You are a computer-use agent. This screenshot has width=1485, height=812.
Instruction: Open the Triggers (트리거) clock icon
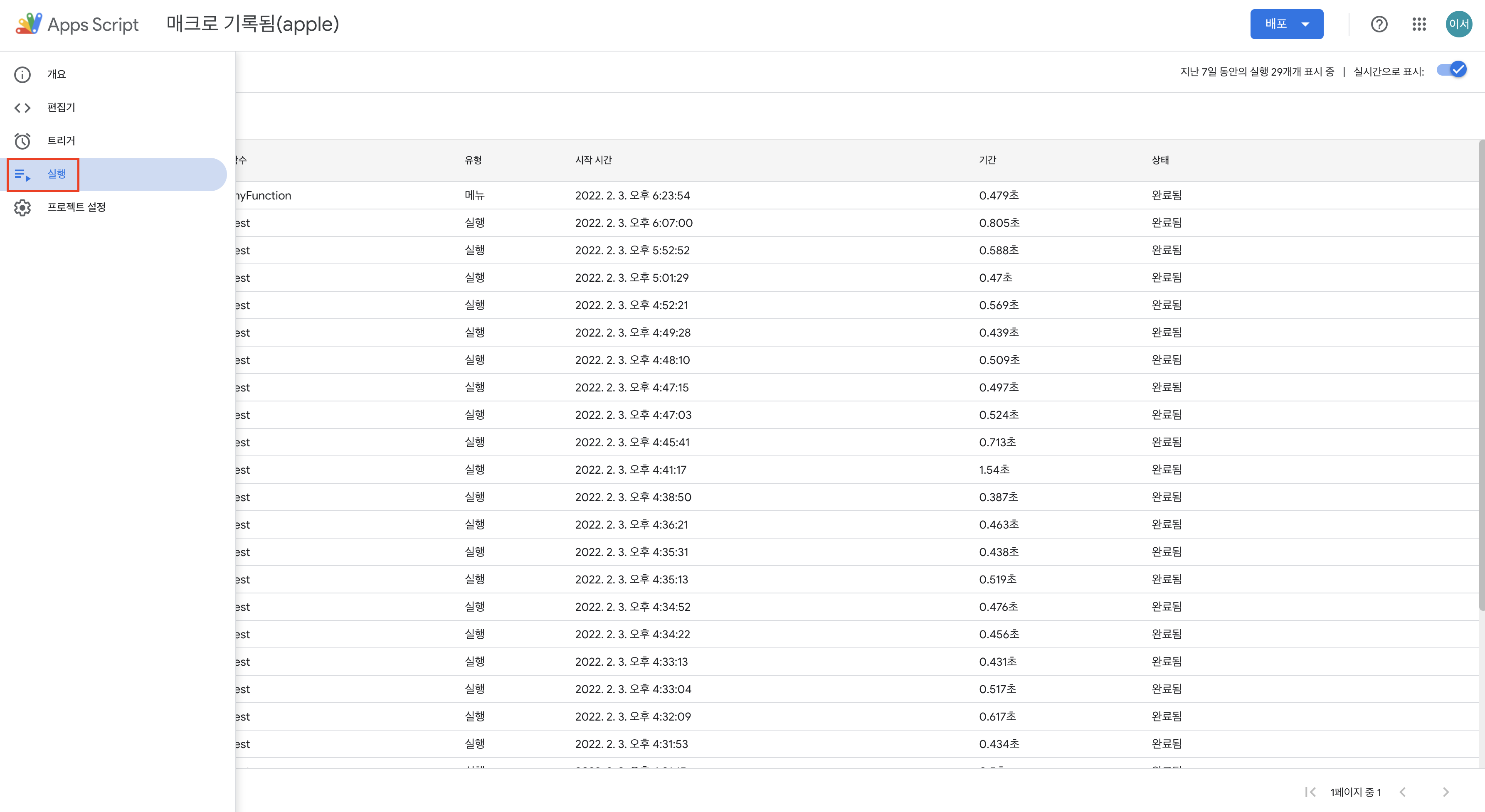(22, 140)
